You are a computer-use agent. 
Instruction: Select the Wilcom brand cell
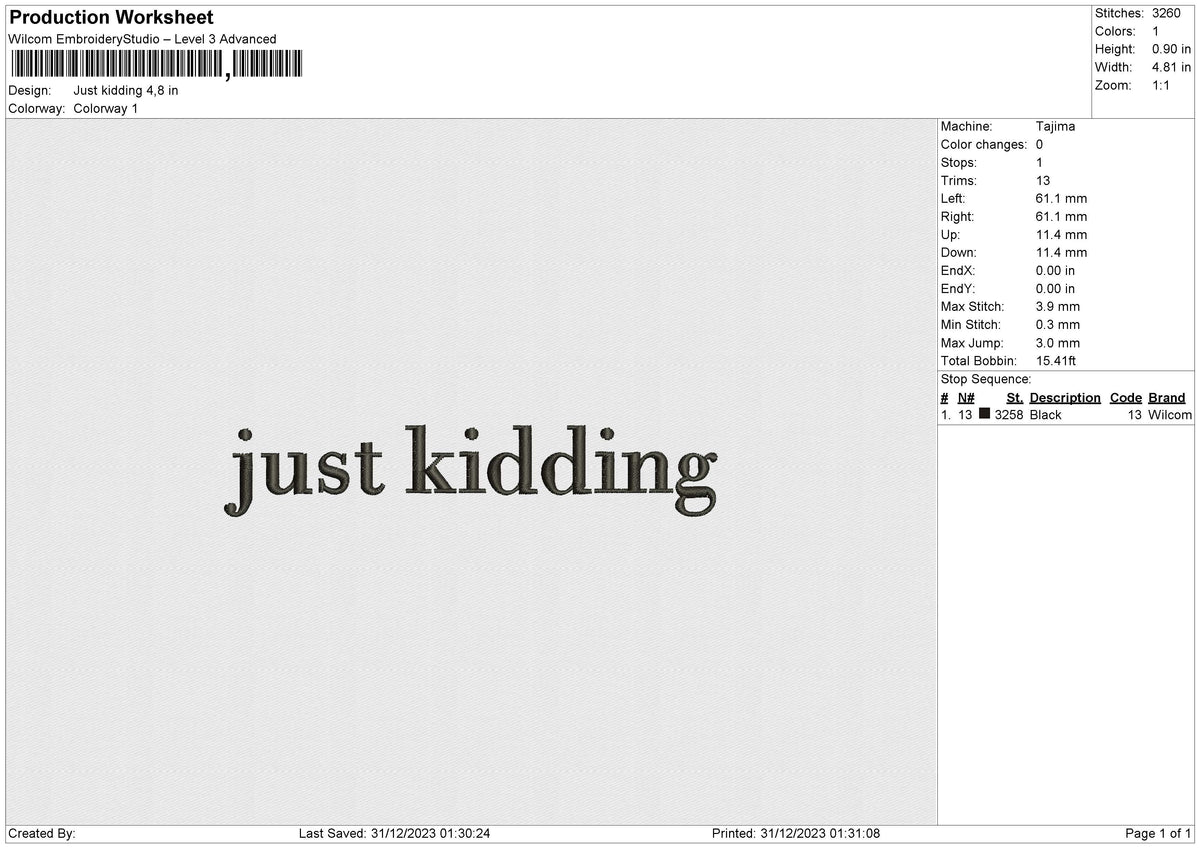tap(1170, 414)
